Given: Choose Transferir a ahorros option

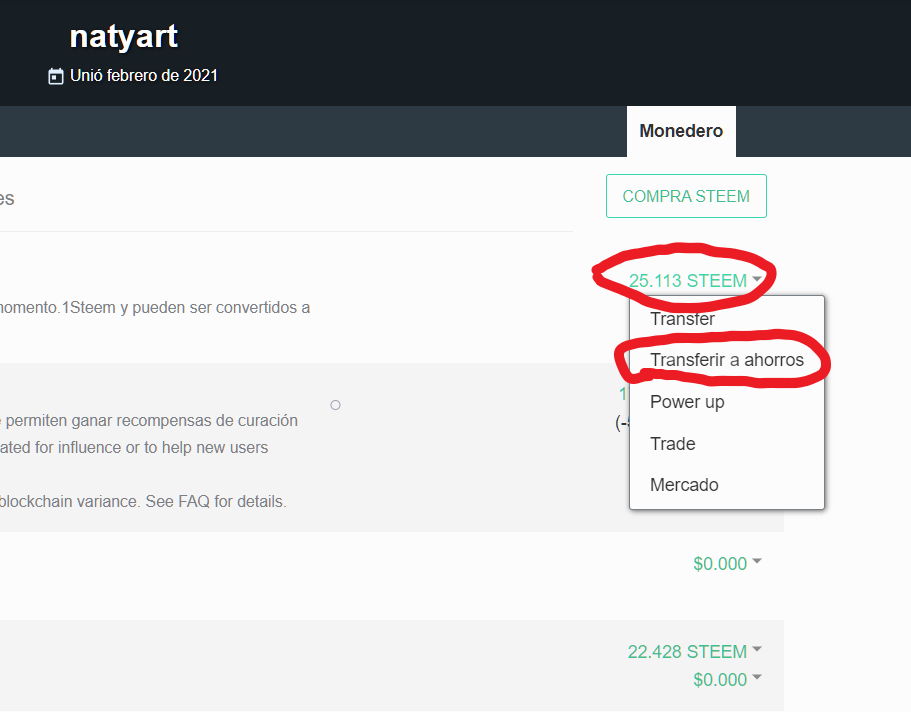Looking at the screenshot, I should tap(727, 360).
